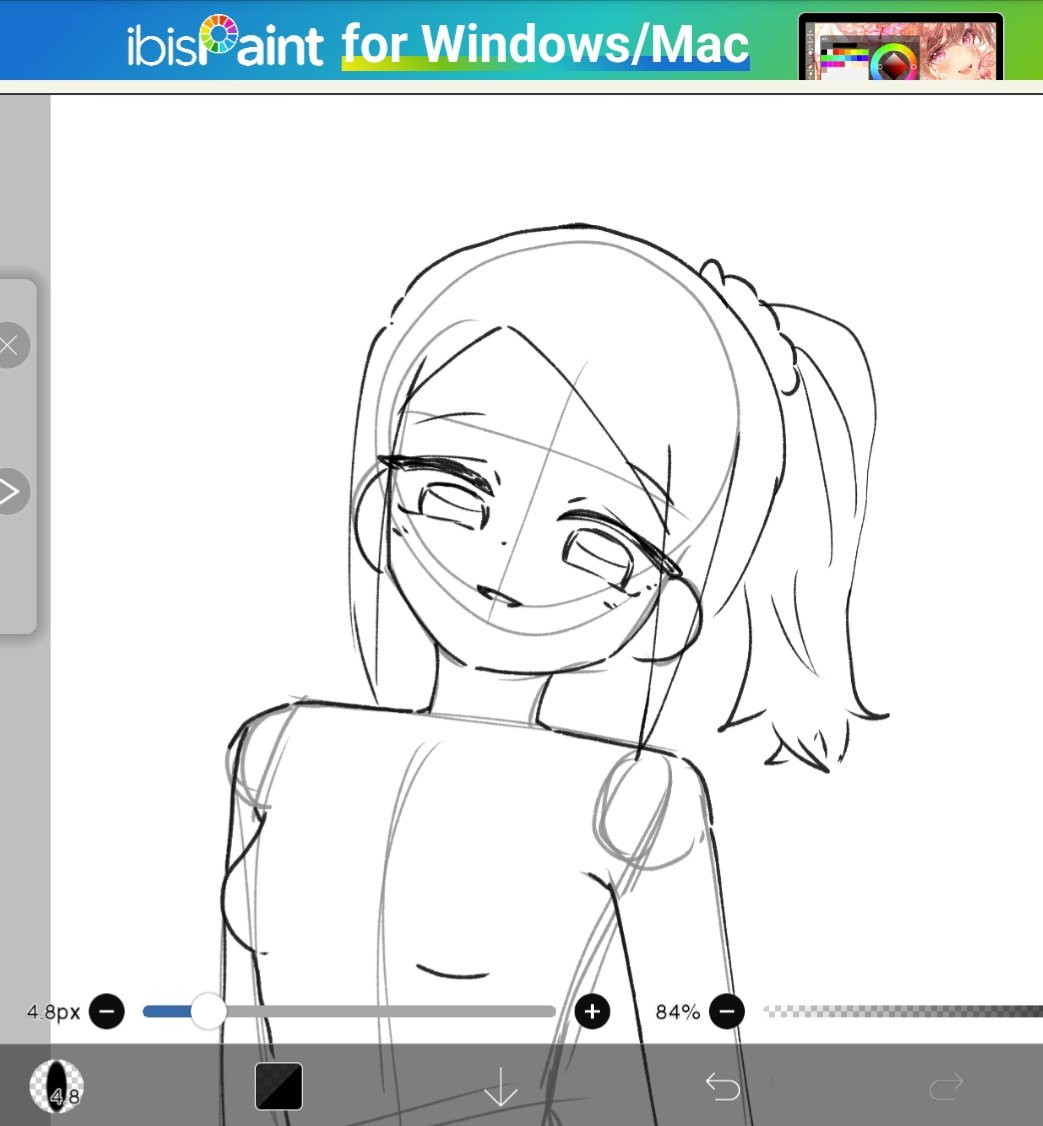
Task: Tap the down arrow icon in the bottom toolbar
Action: click(x=501, y=1087)
